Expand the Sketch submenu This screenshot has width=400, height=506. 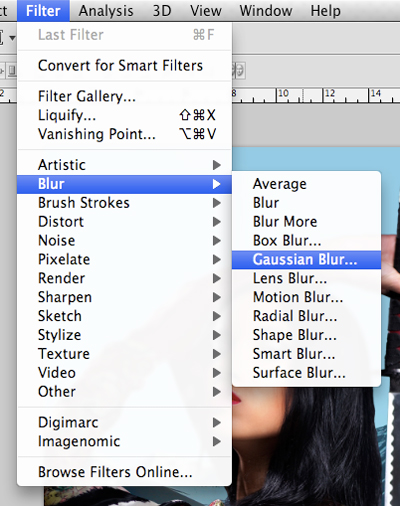tap(124, 316)
